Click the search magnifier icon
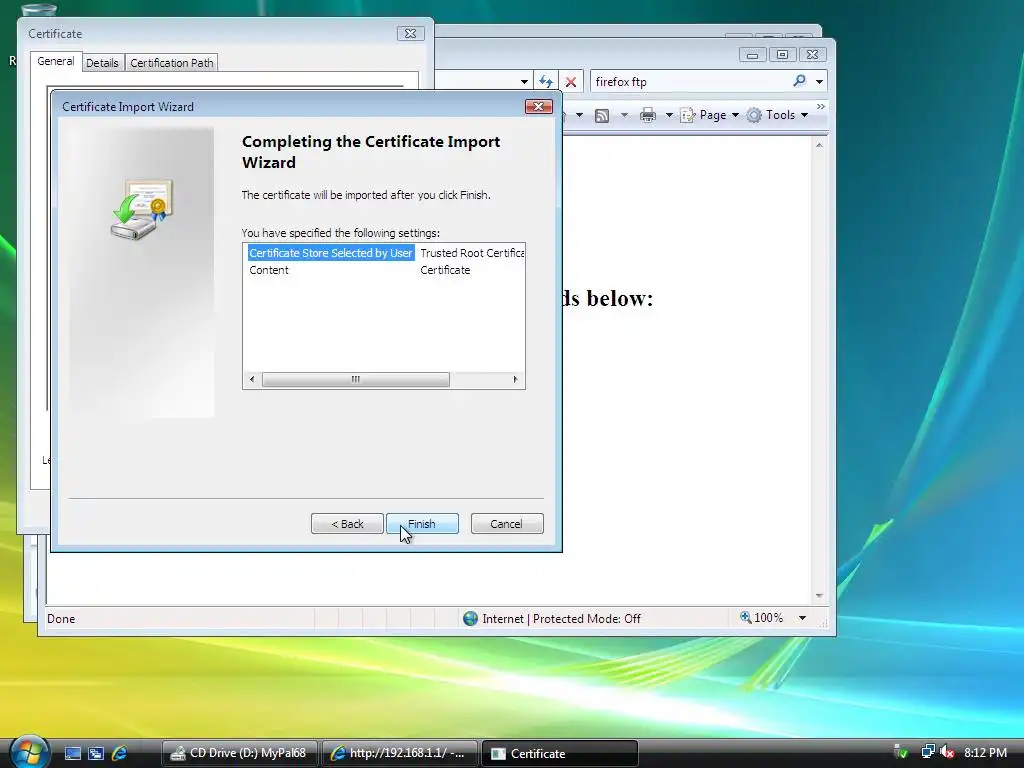This screenshot has height=768, width=1024. coord(799,81)
